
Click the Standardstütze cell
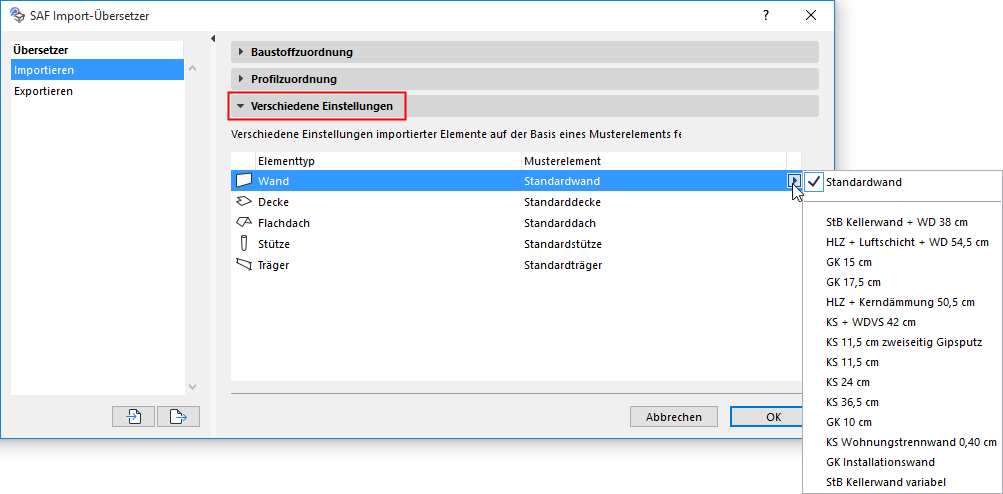click(563, 244)
